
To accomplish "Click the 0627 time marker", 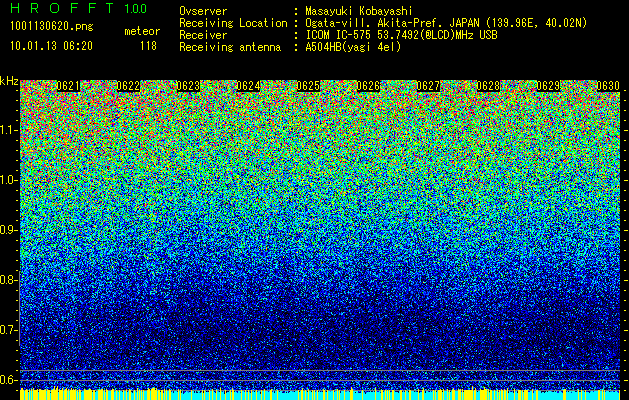I will pyautogui.click(x=428, y=86).
